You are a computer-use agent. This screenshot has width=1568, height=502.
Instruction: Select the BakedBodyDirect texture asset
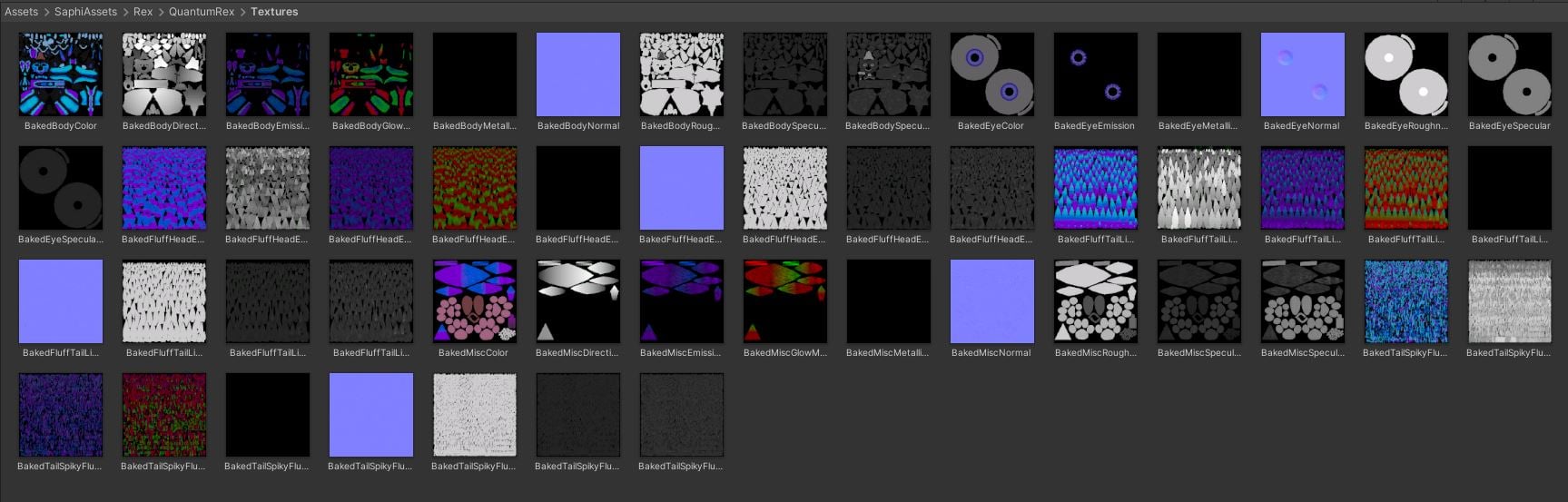pyautogui.click(x=164, y=74)
